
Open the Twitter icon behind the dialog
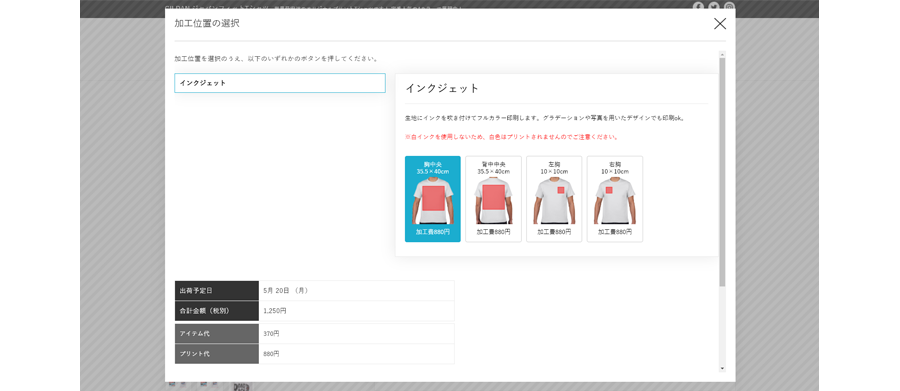[713, 6]
